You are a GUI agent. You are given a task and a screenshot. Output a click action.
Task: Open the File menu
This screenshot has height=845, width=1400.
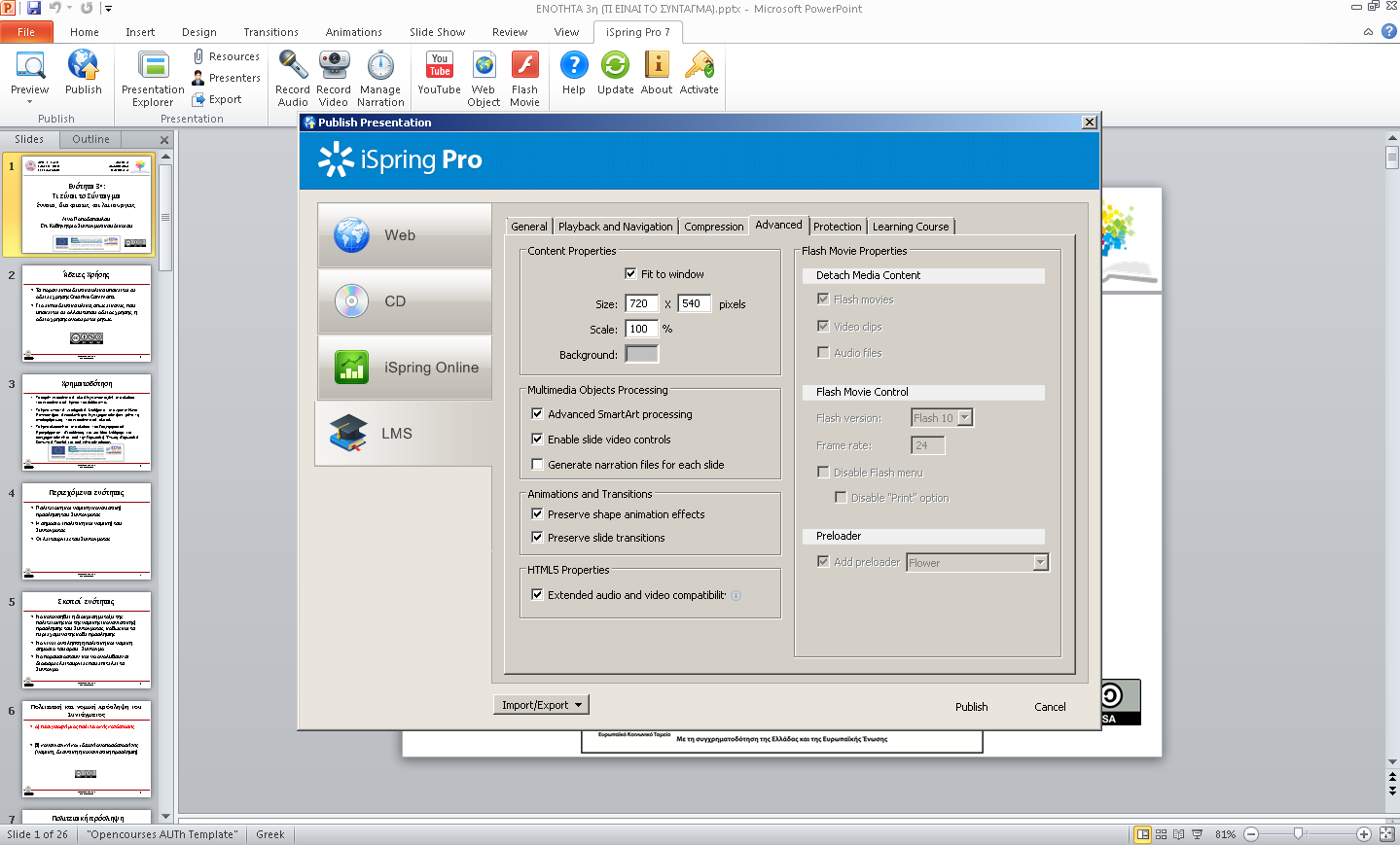tap(26, 32)
